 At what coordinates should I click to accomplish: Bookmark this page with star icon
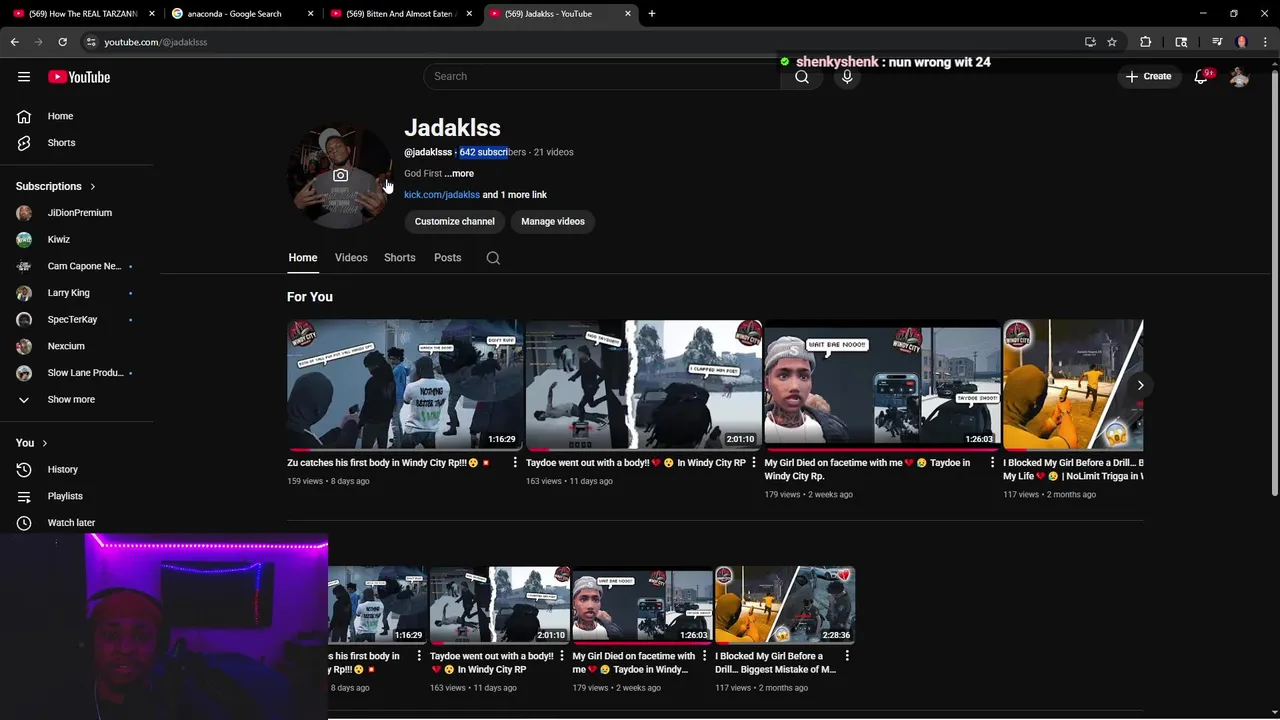click(1112, 42)
